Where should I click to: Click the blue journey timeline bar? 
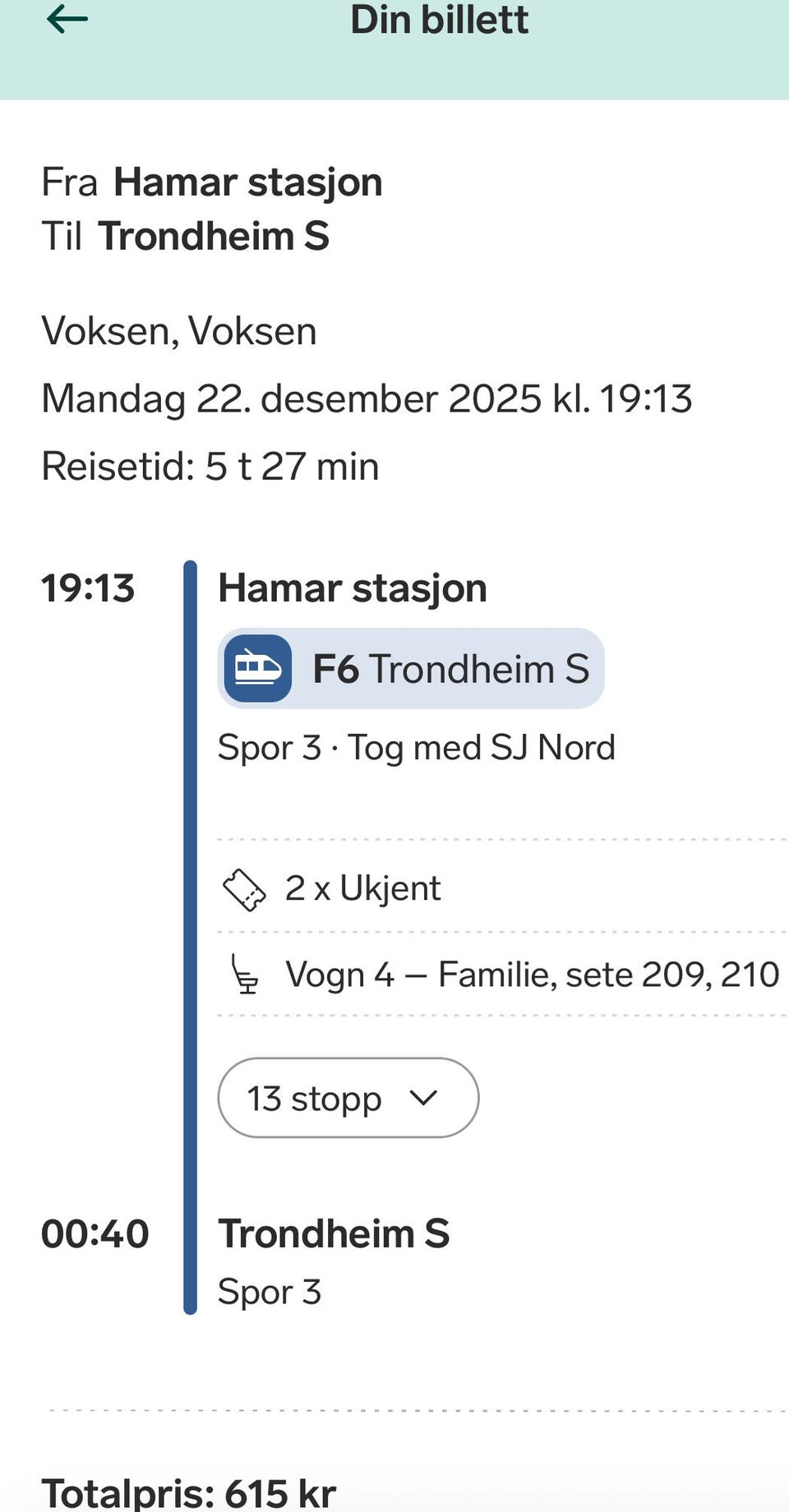(x=191, y=937)
